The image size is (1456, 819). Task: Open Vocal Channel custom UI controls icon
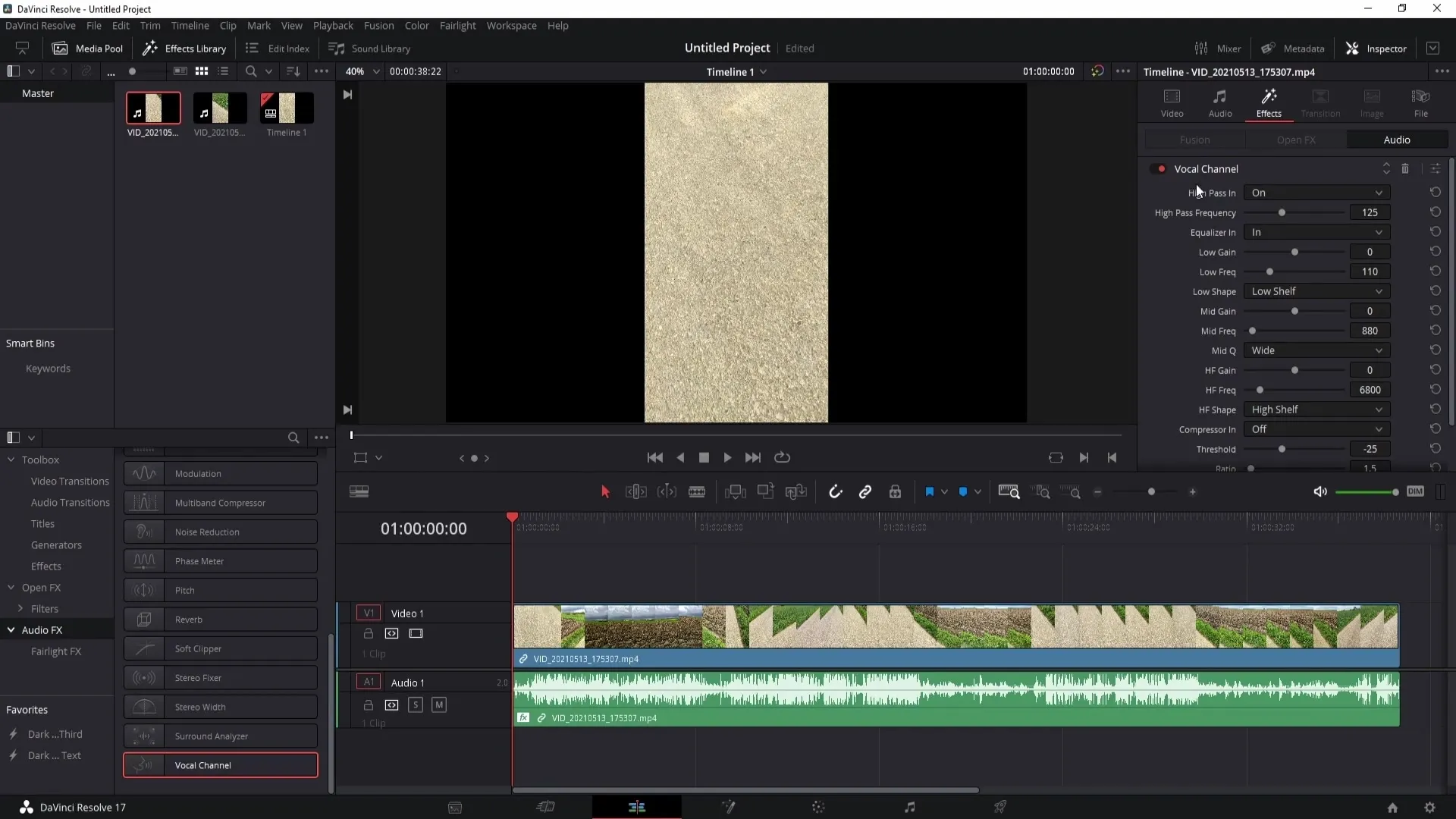point(1436,168)
